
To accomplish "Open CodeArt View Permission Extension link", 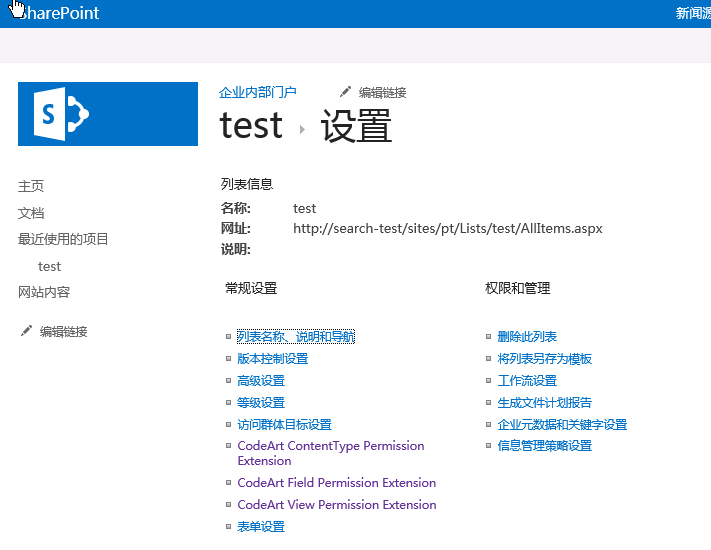I will coord(337,505).
